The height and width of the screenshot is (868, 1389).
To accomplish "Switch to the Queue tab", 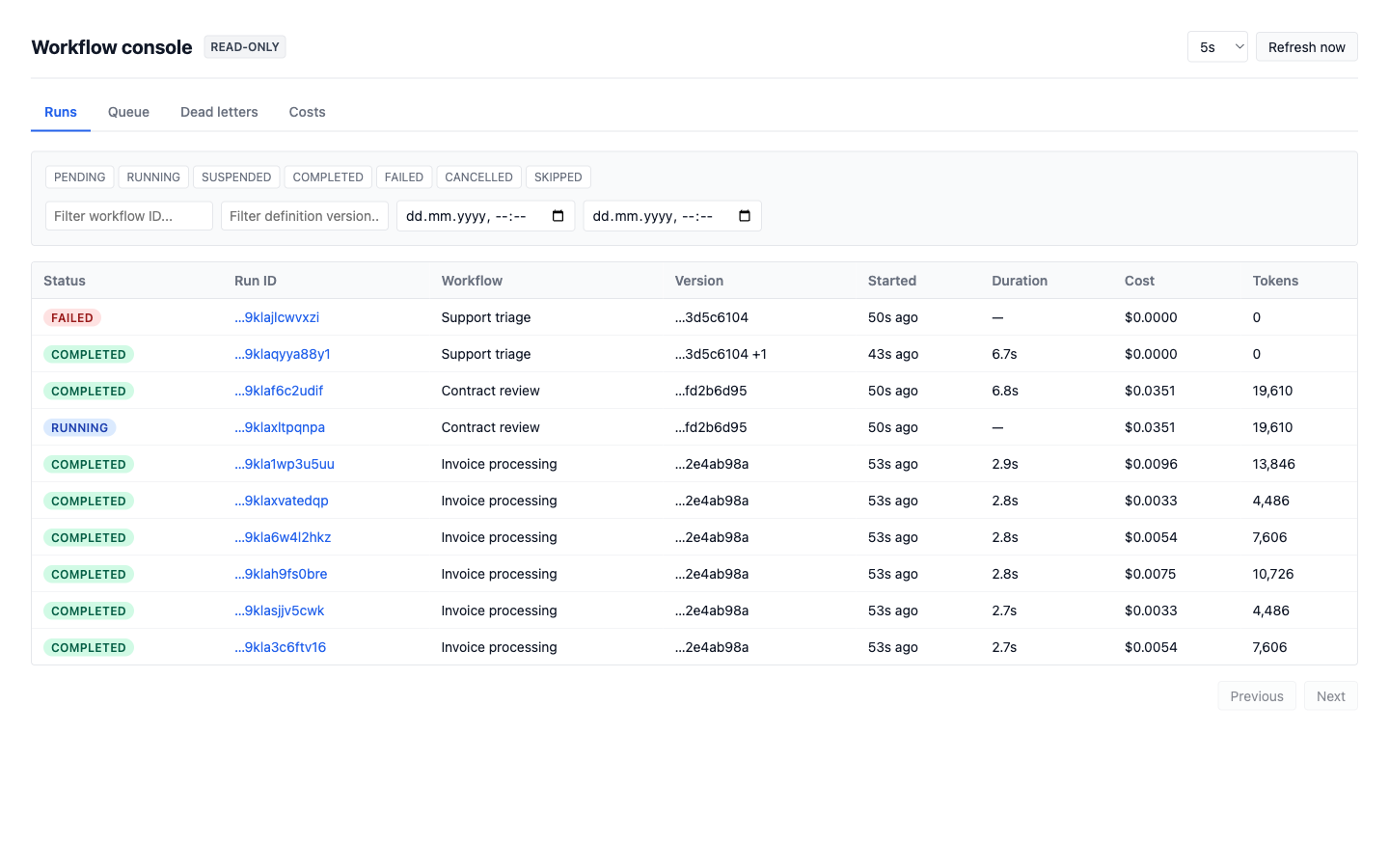I will pyautogui.click(x=128, y=112).
